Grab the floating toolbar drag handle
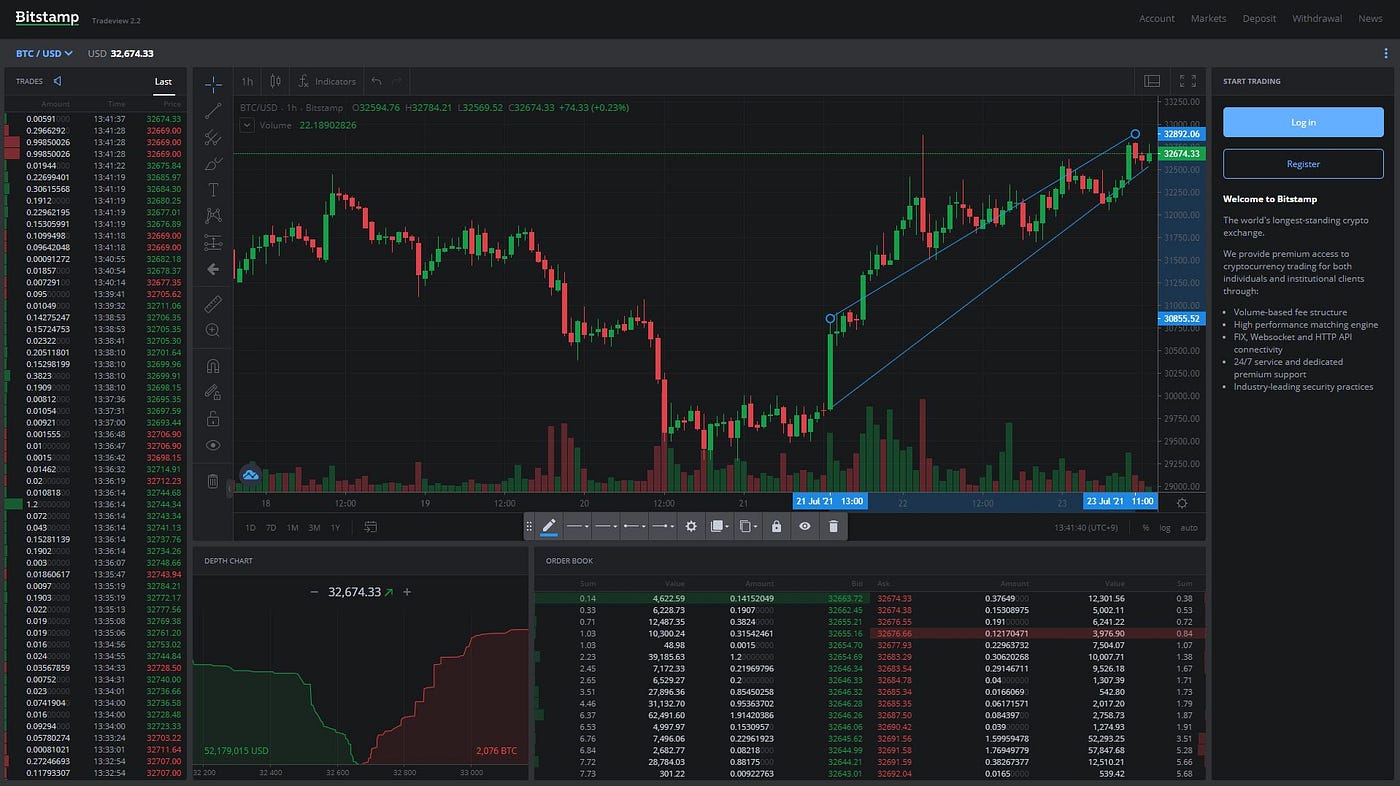The width and height of the screenshot is (1400, 786). [529, 526]
